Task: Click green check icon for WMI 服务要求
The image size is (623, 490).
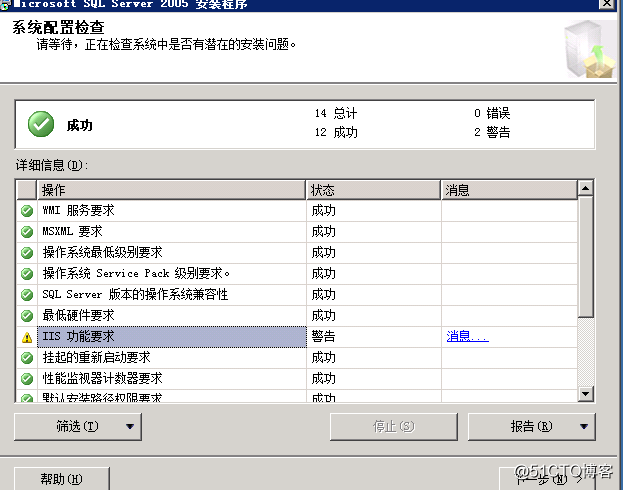Action: 27,211
